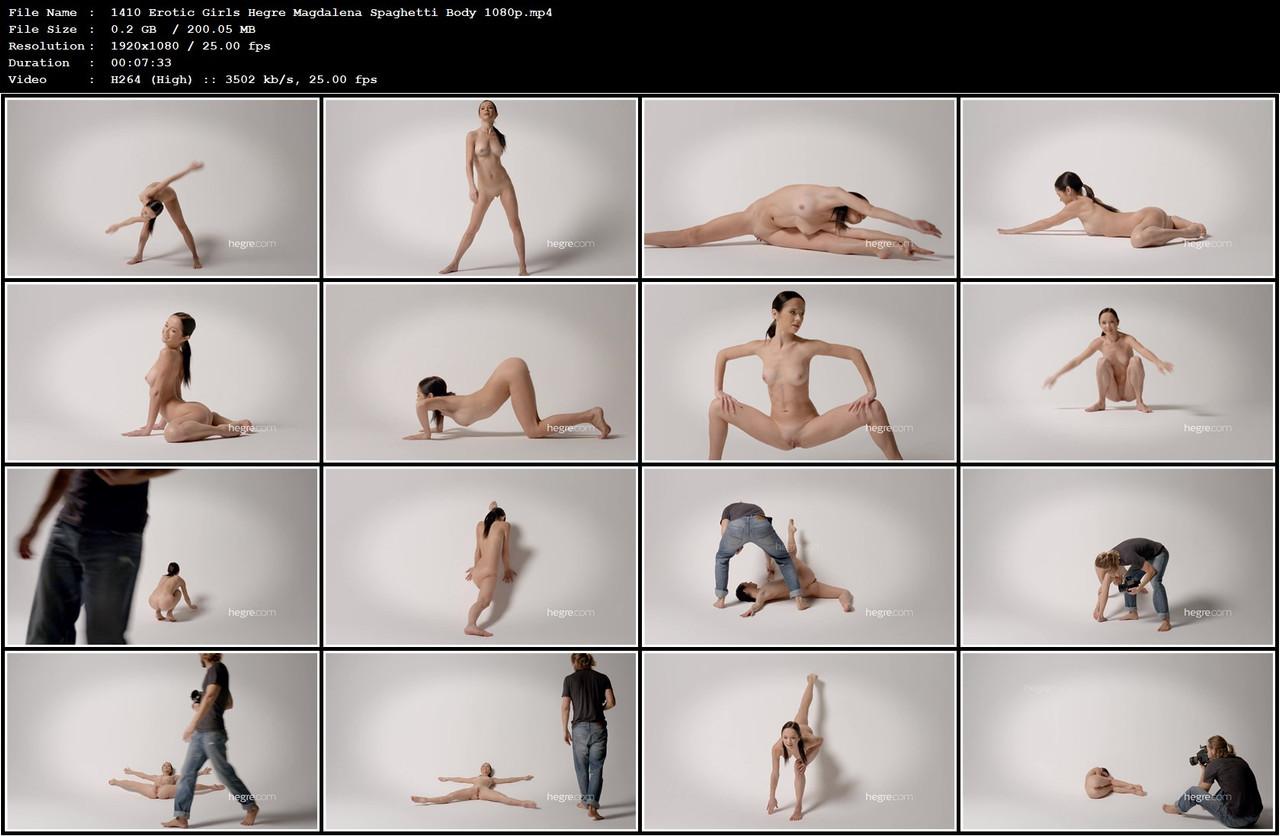Screen dimensions: 1280x836
Task: Open the thumbnail with photographer bending over
Action: (800, 555)
